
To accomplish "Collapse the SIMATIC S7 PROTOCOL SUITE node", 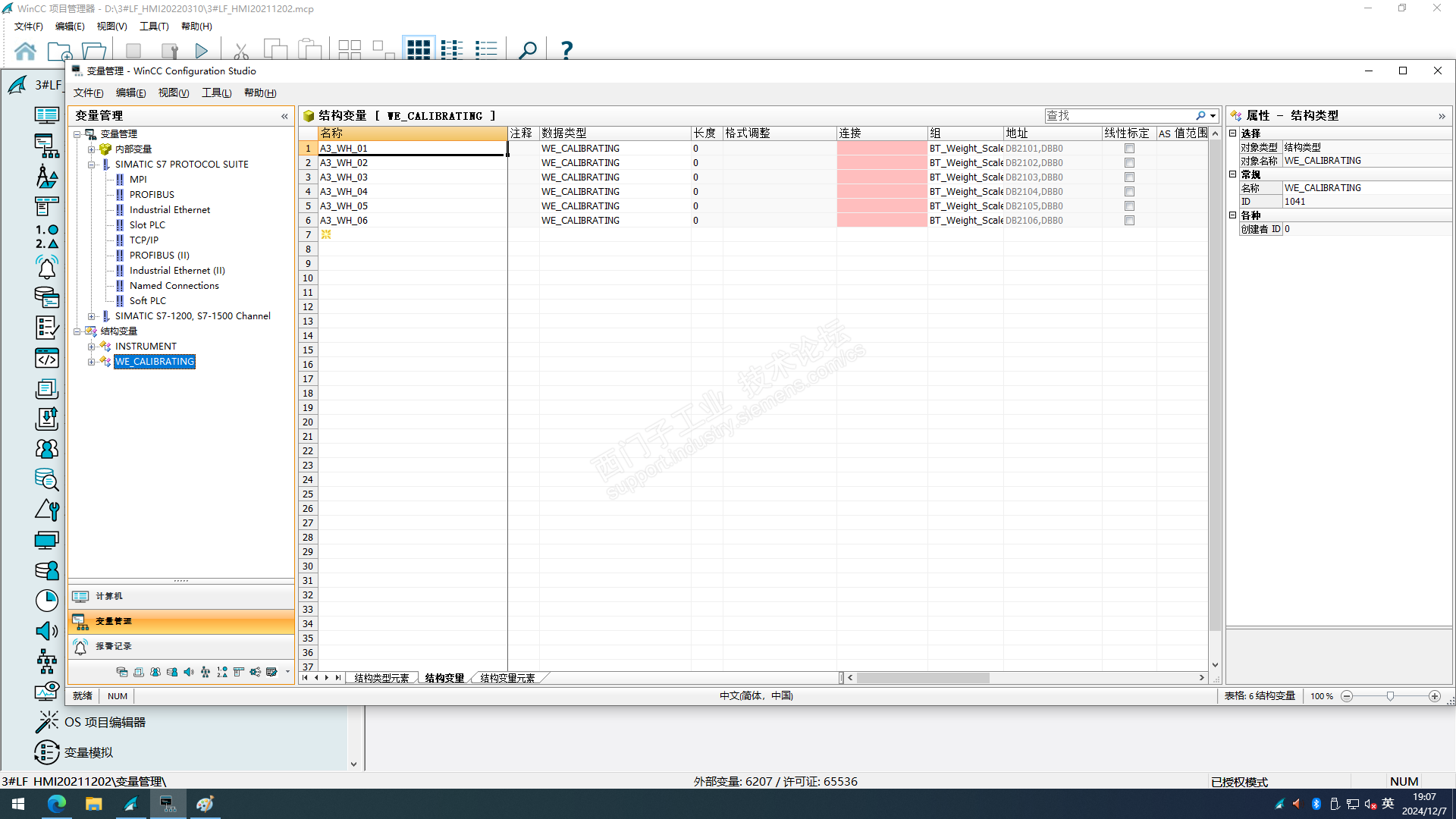I will [x=91, y=165].
